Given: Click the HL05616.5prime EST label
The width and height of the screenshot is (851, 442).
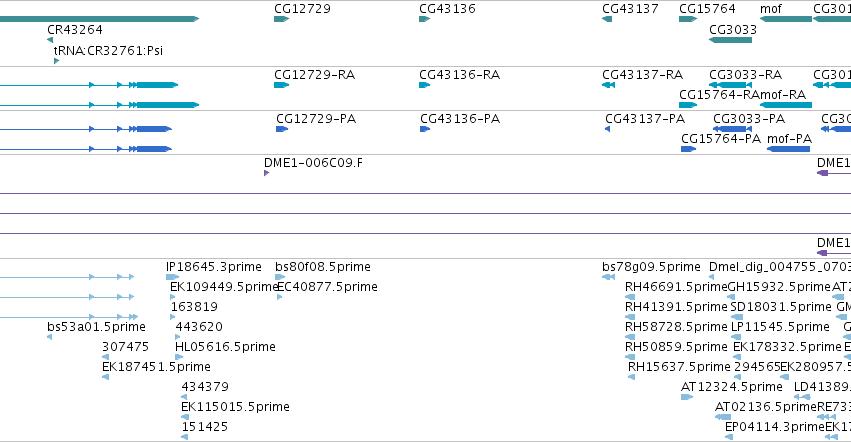Looking at the screenshot, I should pos(225,346).
